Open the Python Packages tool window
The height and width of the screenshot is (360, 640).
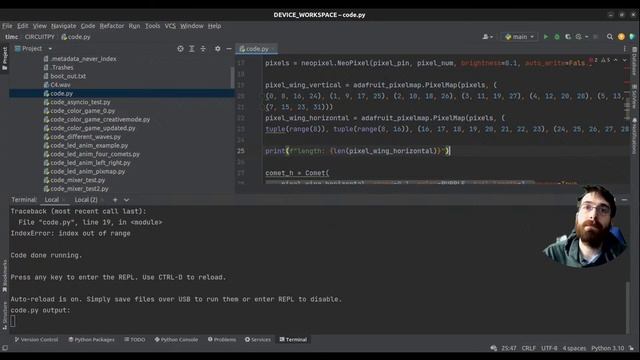tap(91, 340)
